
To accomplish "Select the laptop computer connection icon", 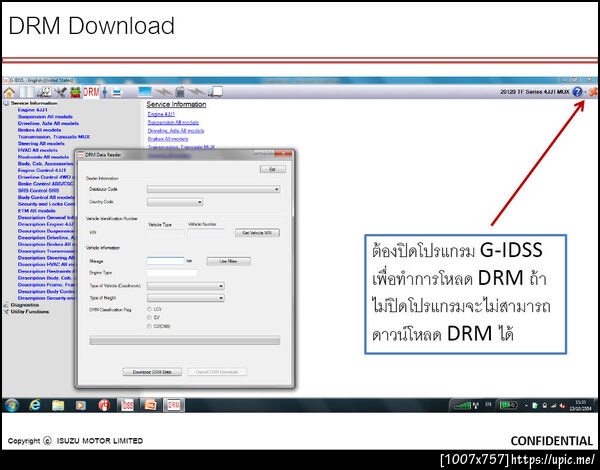I will [x=145, y=92].
